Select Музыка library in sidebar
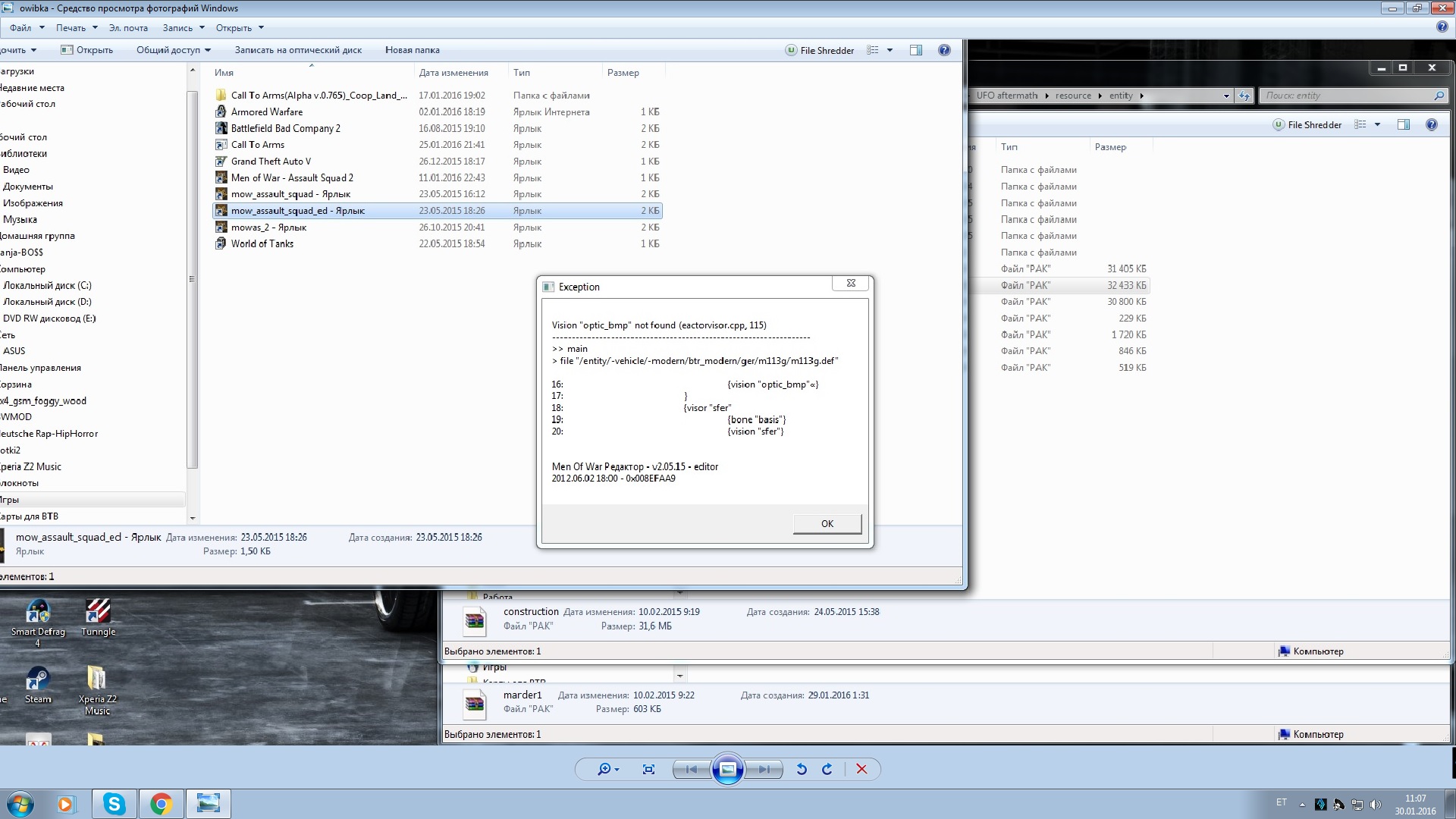This screenshot has height=819, width=1456. coord(20,220)
